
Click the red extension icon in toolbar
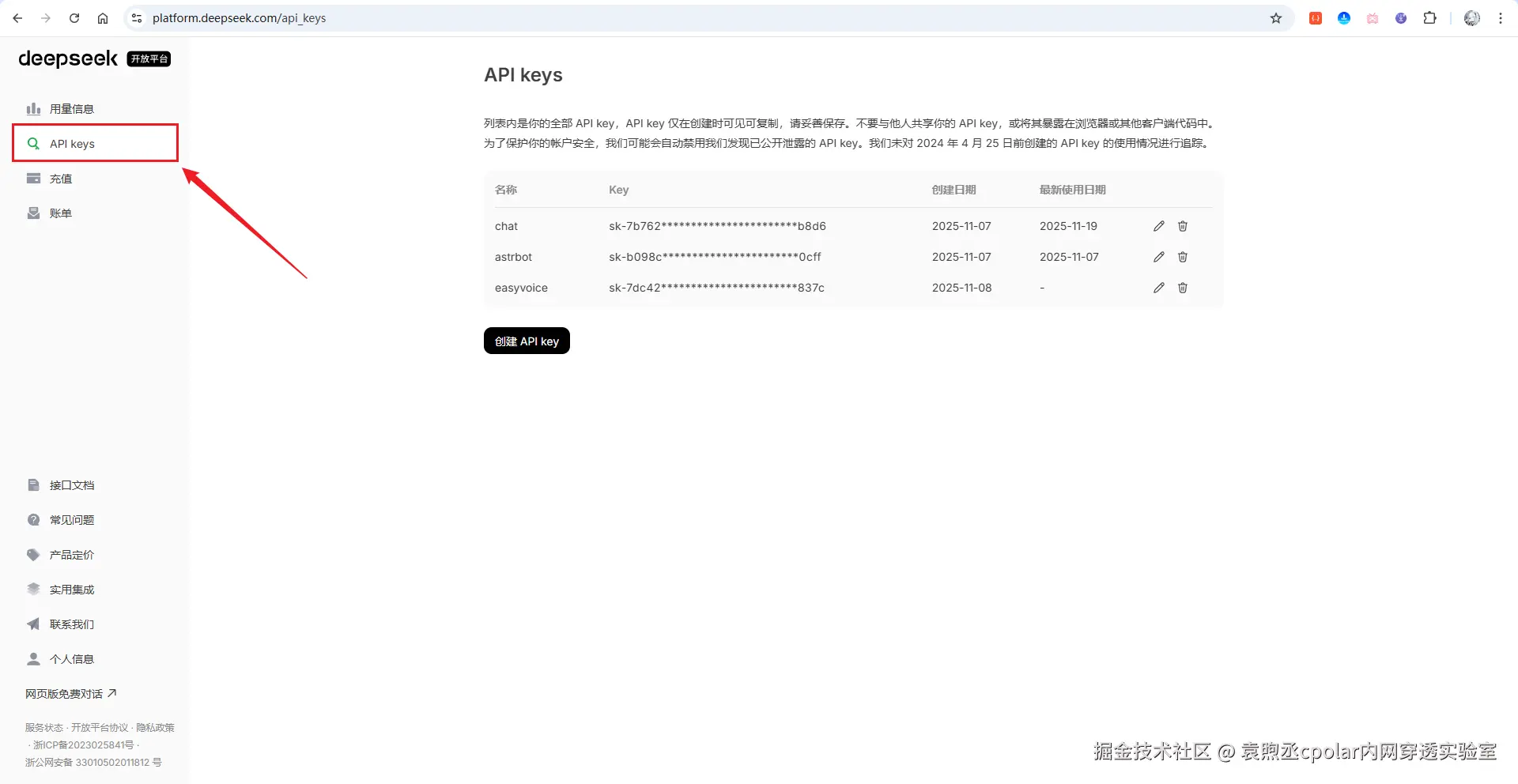pyautogui.click(x=1316, y=18)
